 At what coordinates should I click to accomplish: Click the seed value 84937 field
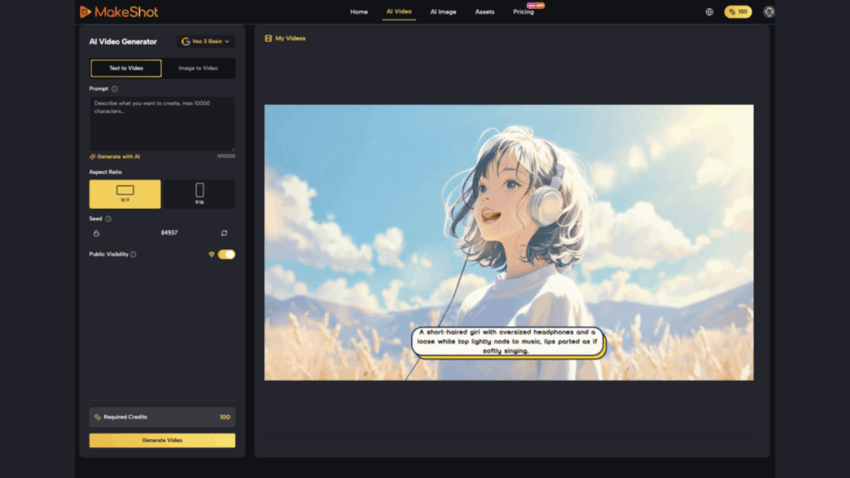click(x=169, y=233)
